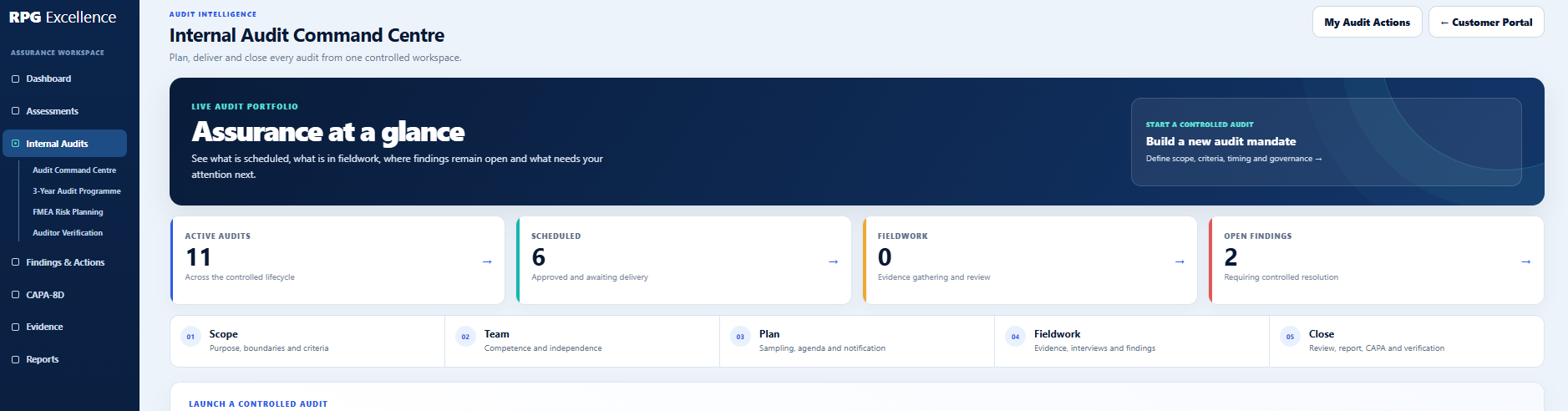1568x411 pixels.
Task: Click Assurance at a glance heading
Action: point(327,132)
